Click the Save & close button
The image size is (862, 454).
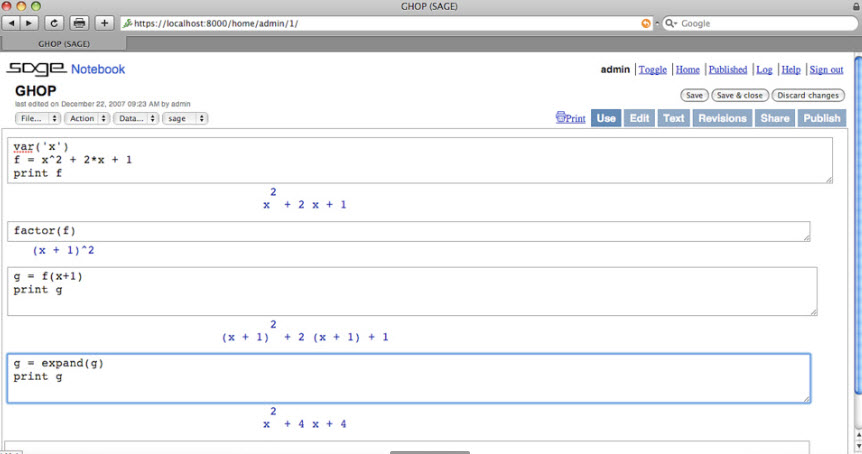(739, 95)
